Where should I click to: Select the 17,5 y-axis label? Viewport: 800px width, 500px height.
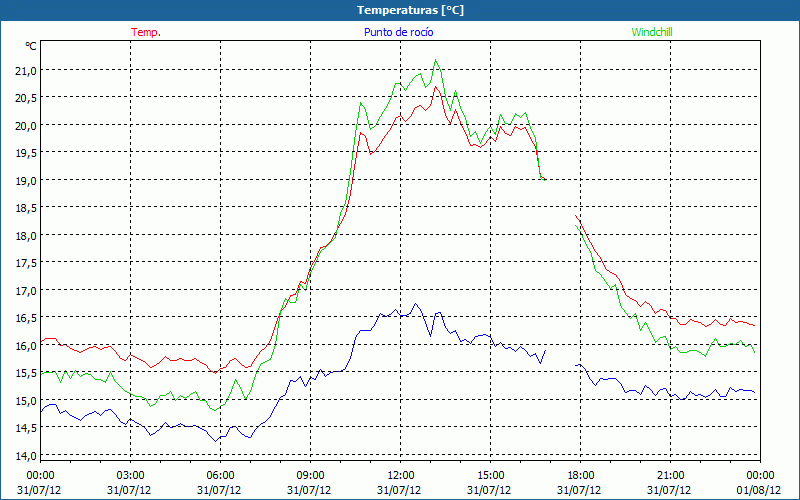tap(24, 263)
